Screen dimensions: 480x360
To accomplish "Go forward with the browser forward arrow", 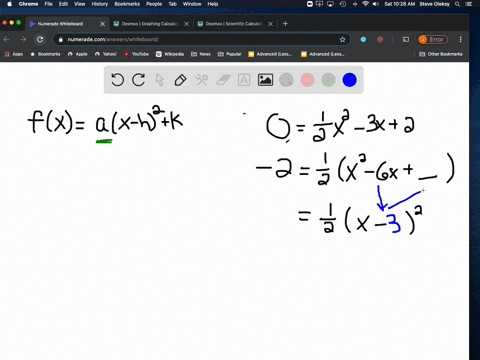I will click(23, 39).
